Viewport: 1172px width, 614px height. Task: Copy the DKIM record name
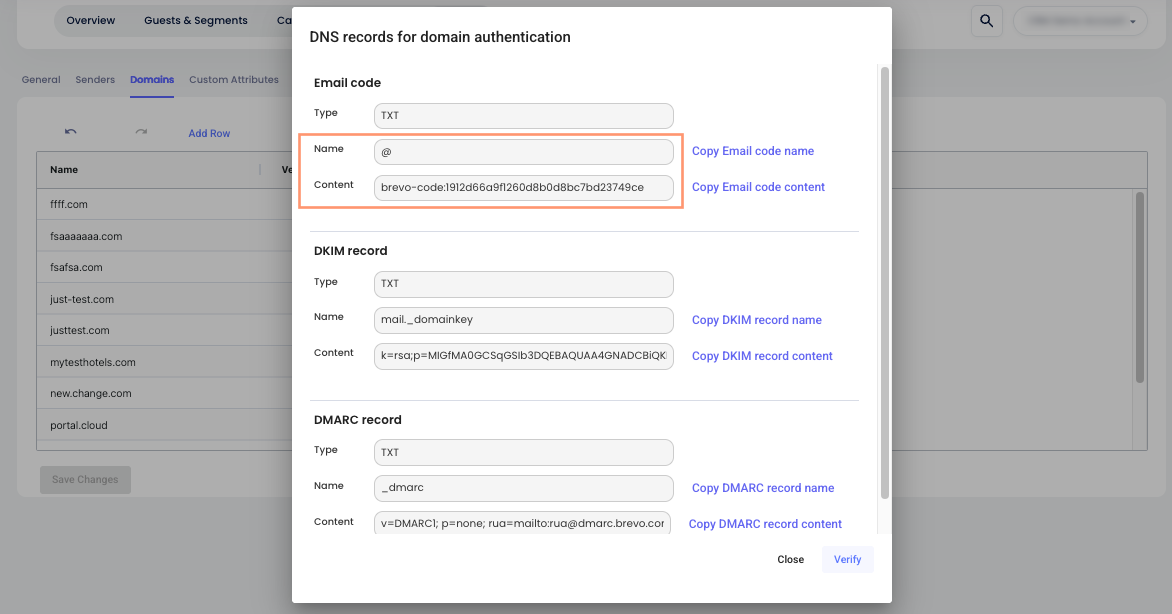[757, 320]
